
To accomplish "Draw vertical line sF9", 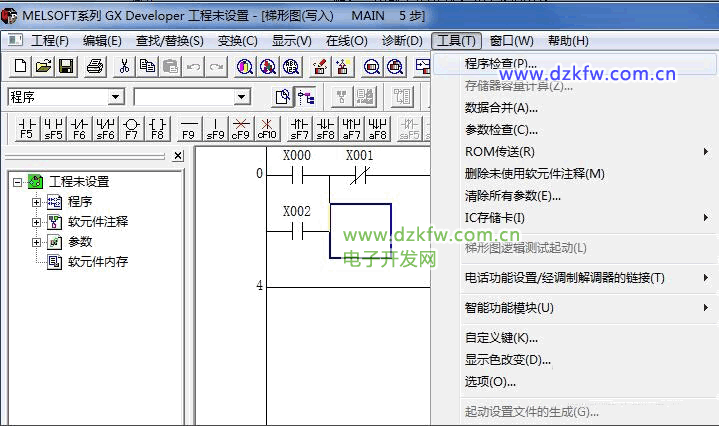I will point(215,128).
